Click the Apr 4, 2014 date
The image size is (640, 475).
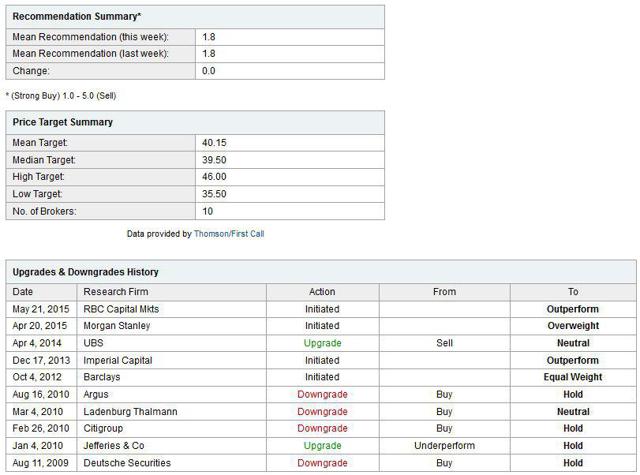pyautogui.click(x=37, y=343)
